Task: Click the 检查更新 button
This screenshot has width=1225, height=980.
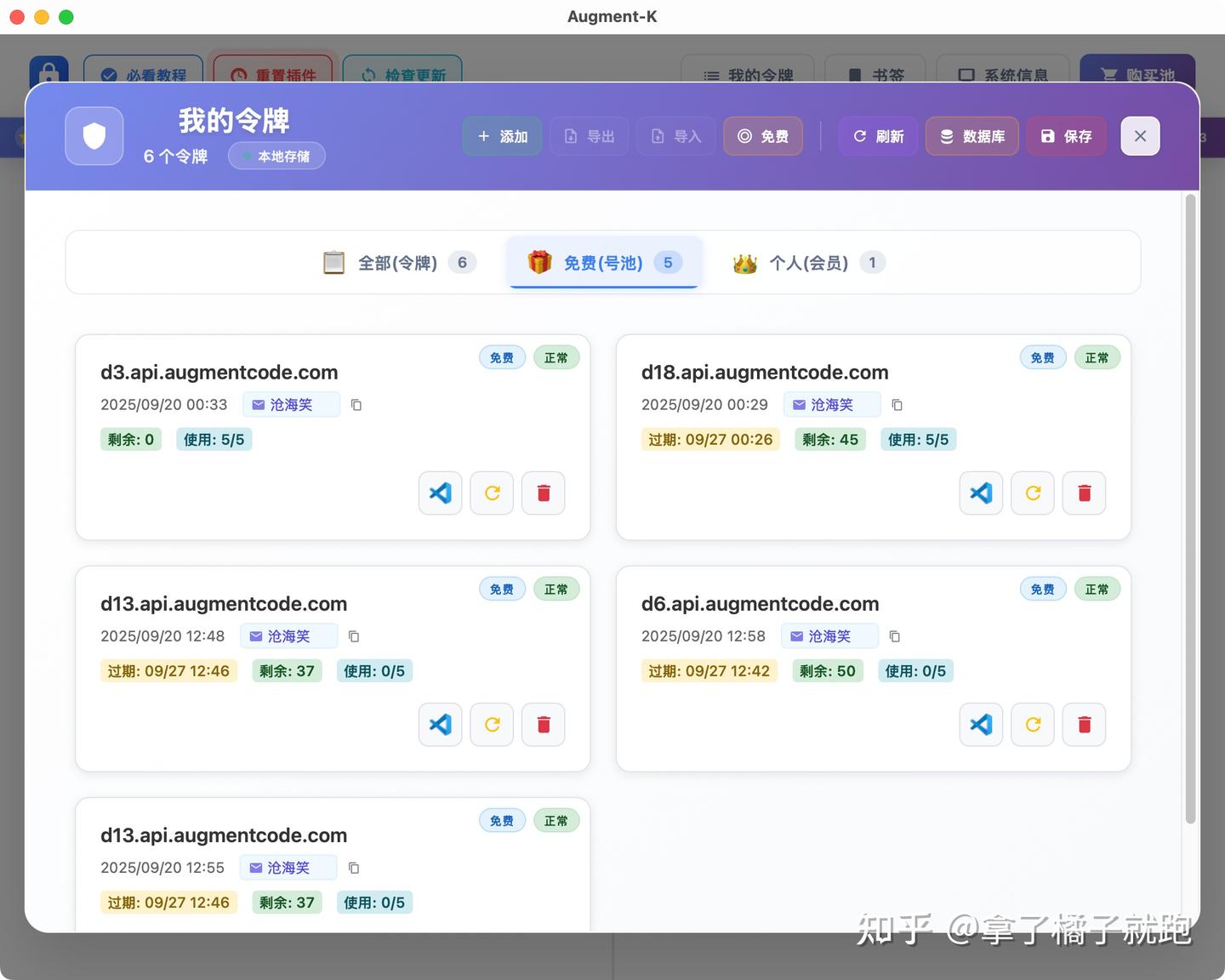Action: 402,75
